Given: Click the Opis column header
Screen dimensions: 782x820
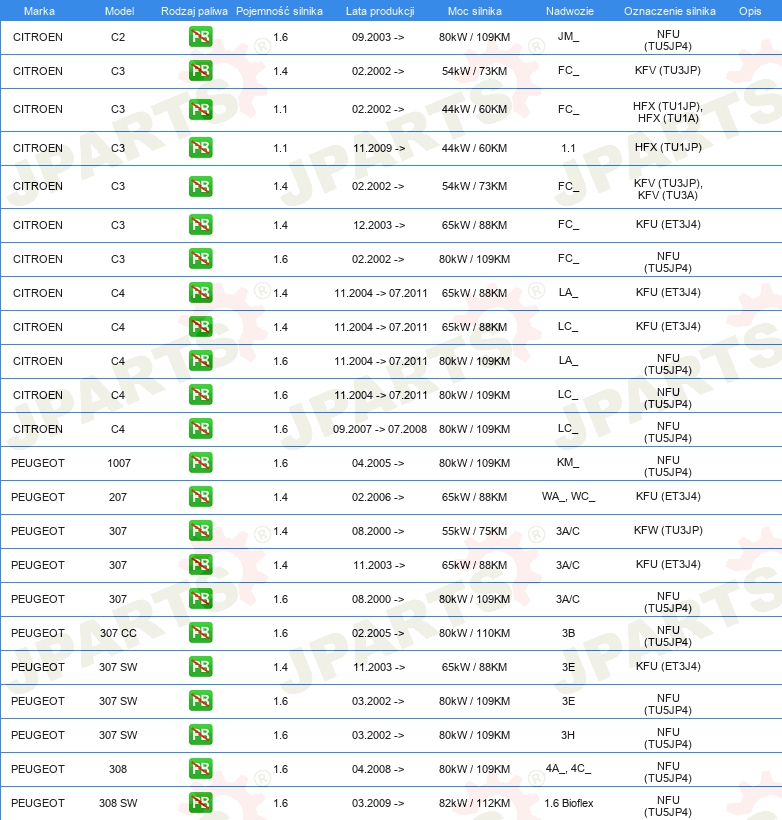Looking at the screenshot, I should pyautogui.click(x=750, y=11).
